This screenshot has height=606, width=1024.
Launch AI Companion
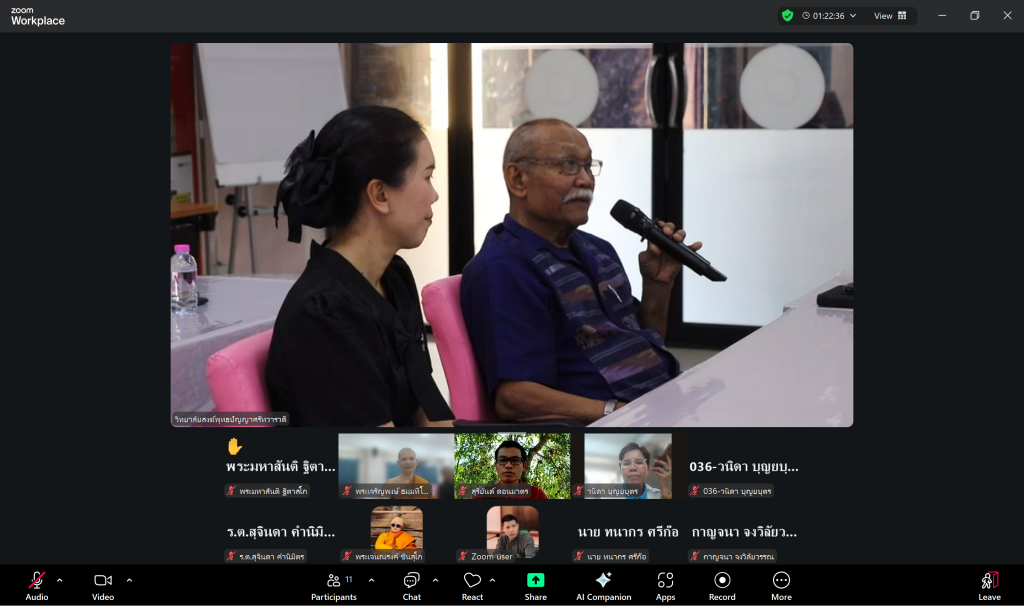coord(603,585)
